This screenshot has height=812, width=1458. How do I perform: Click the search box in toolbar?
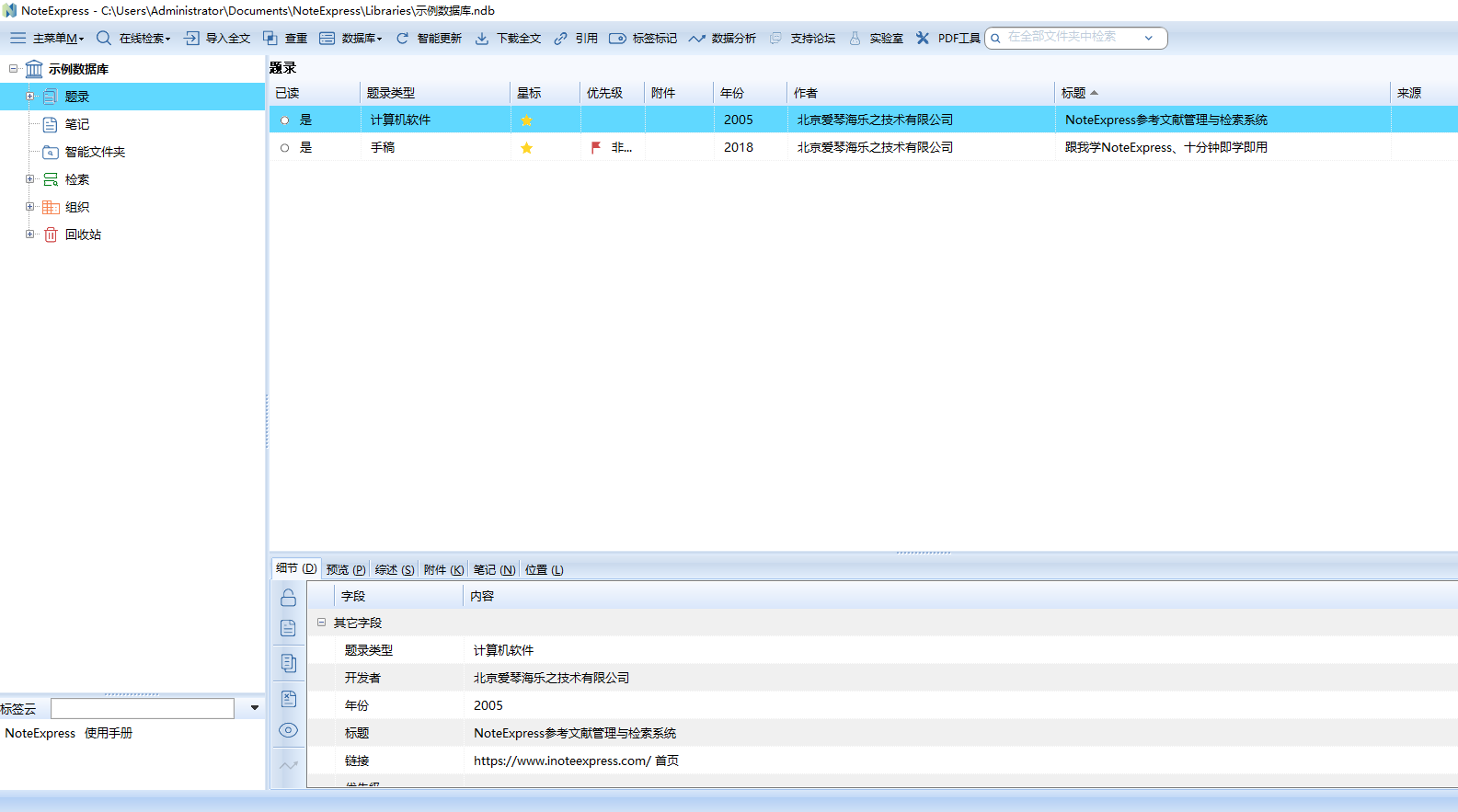coord(1067,38)
